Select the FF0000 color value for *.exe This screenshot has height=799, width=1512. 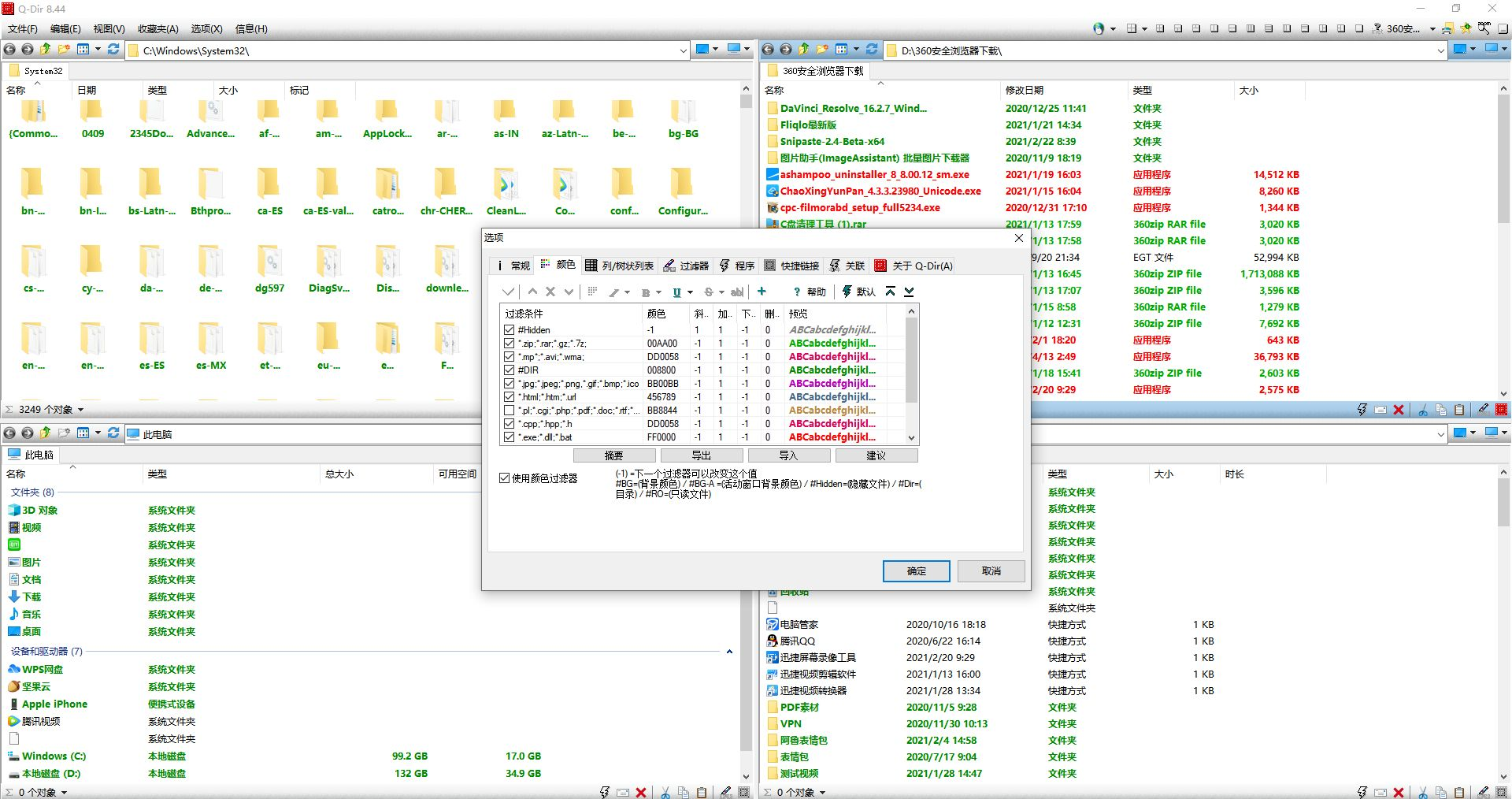pyautogui.click(x=661, y=437)
